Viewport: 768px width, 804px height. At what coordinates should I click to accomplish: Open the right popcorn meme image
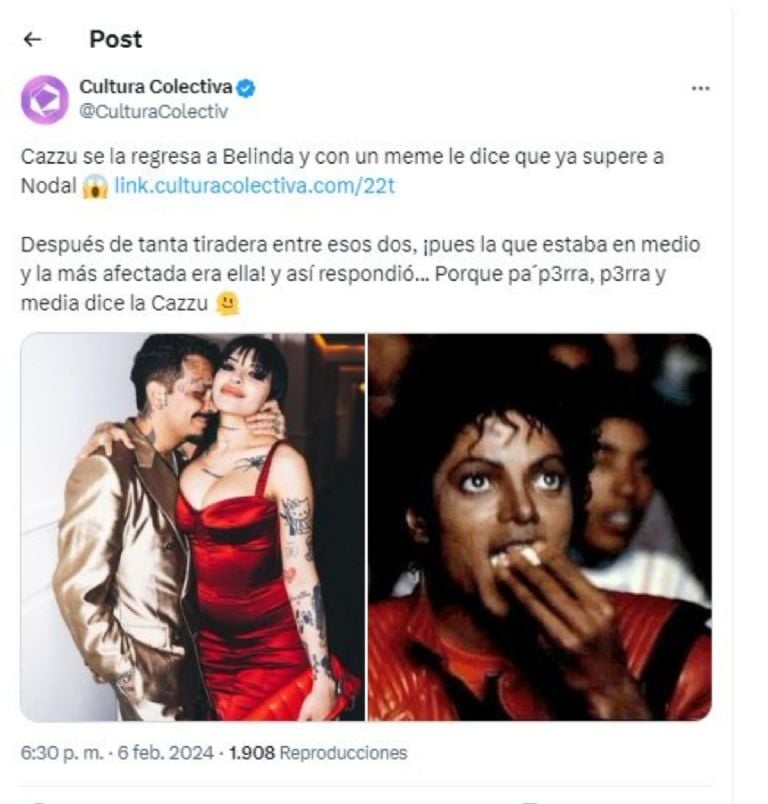pyautogui.click(x=540, y=527)
